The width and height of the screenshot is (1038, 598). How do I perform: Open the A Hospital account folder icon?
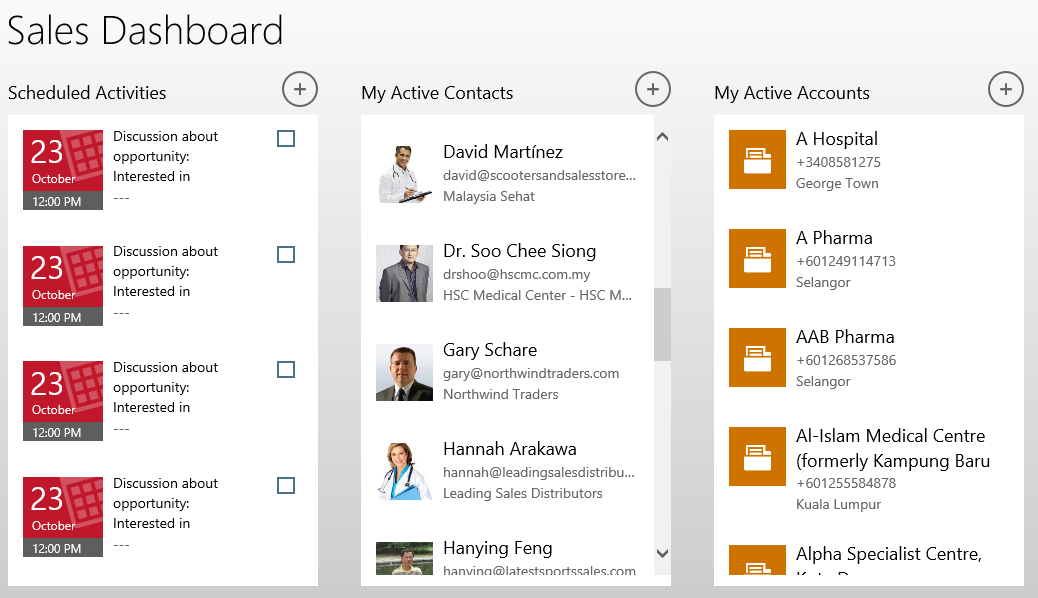coord(758,159)
